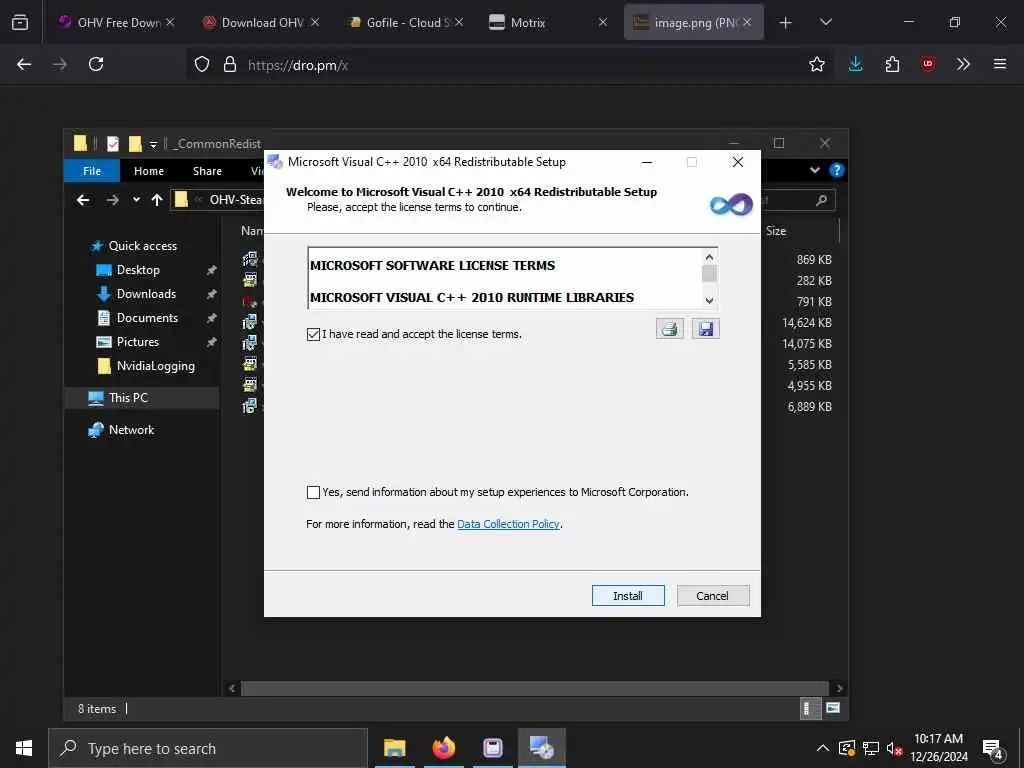Viewport: 1024px width, 768px height.
Task: Click the Explorer horizontal scrollbar
Action: [x=535, y=688]
